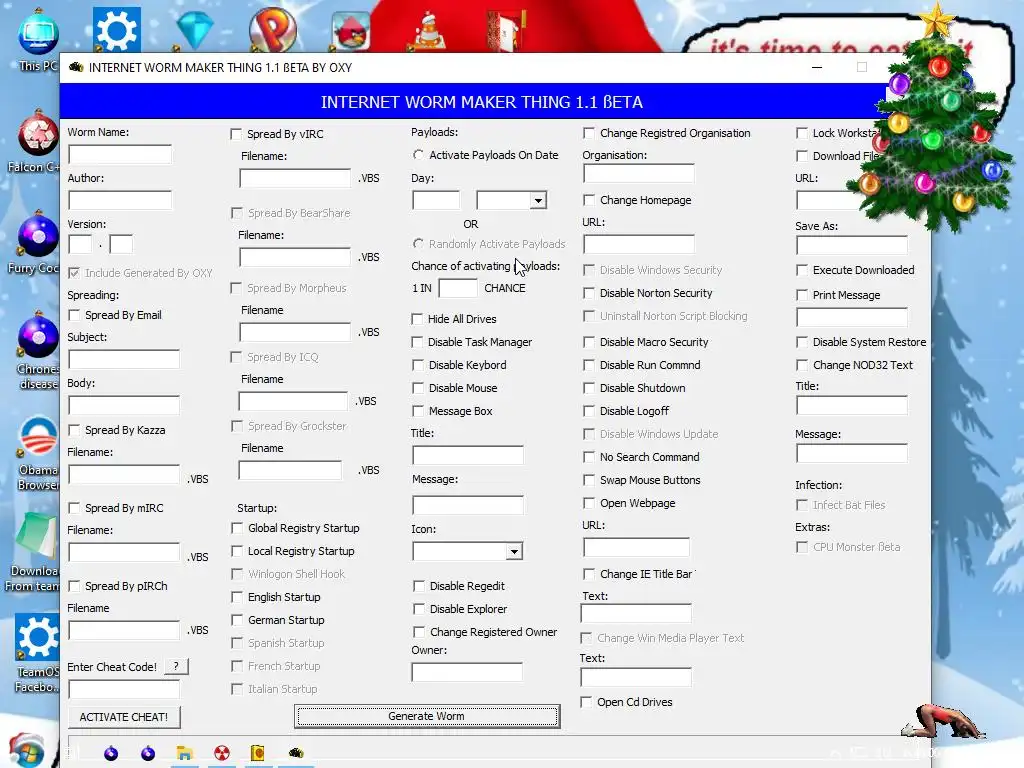Tick the Disable Regedit checkbox

point(419,586)
